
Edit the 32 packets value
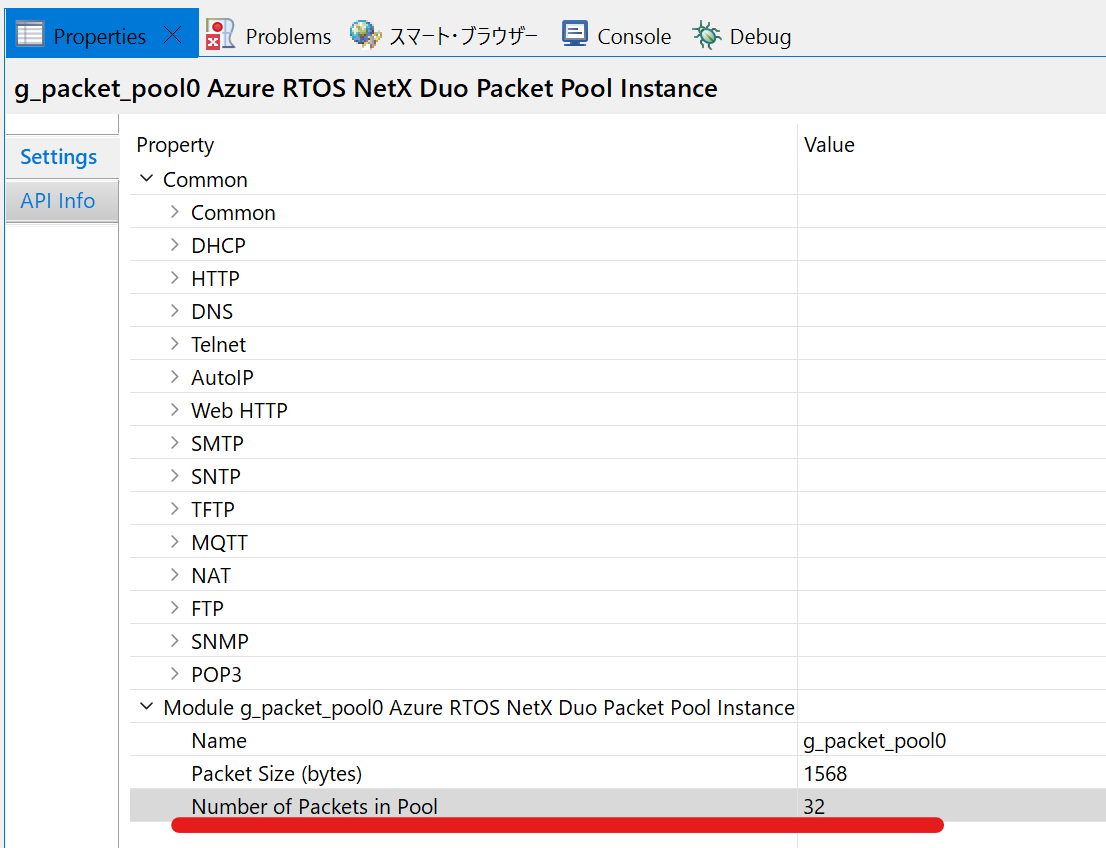coord(814,806)
